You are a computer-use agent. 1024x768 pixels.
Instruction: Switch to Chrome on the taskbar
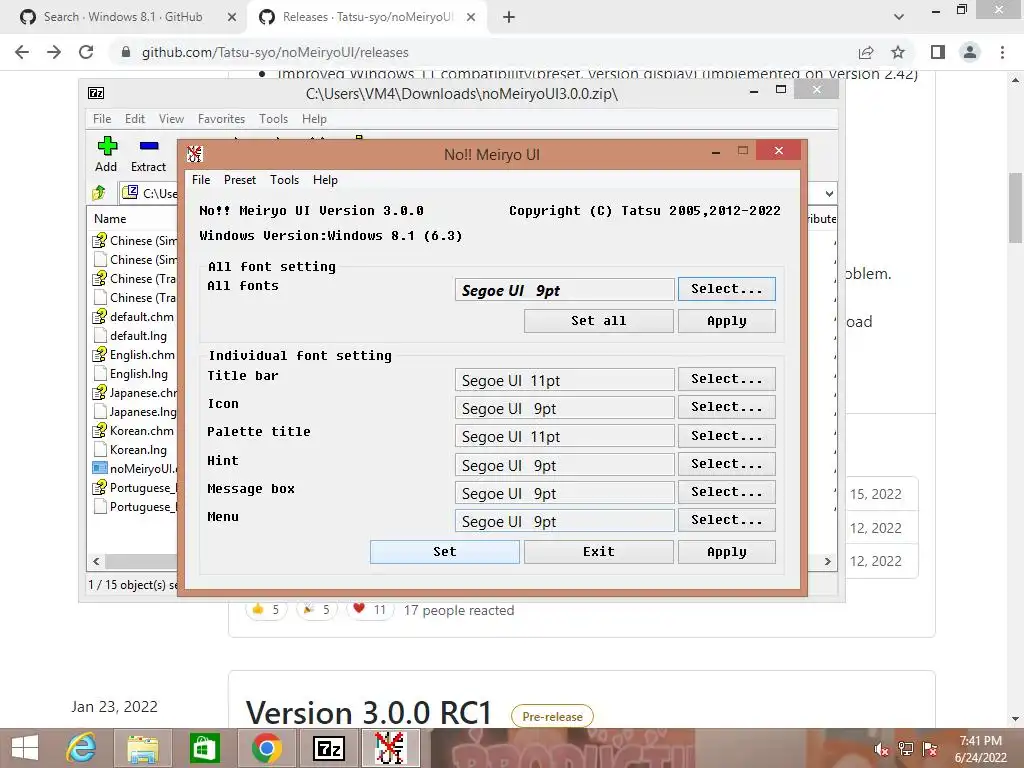pos(266,748)
